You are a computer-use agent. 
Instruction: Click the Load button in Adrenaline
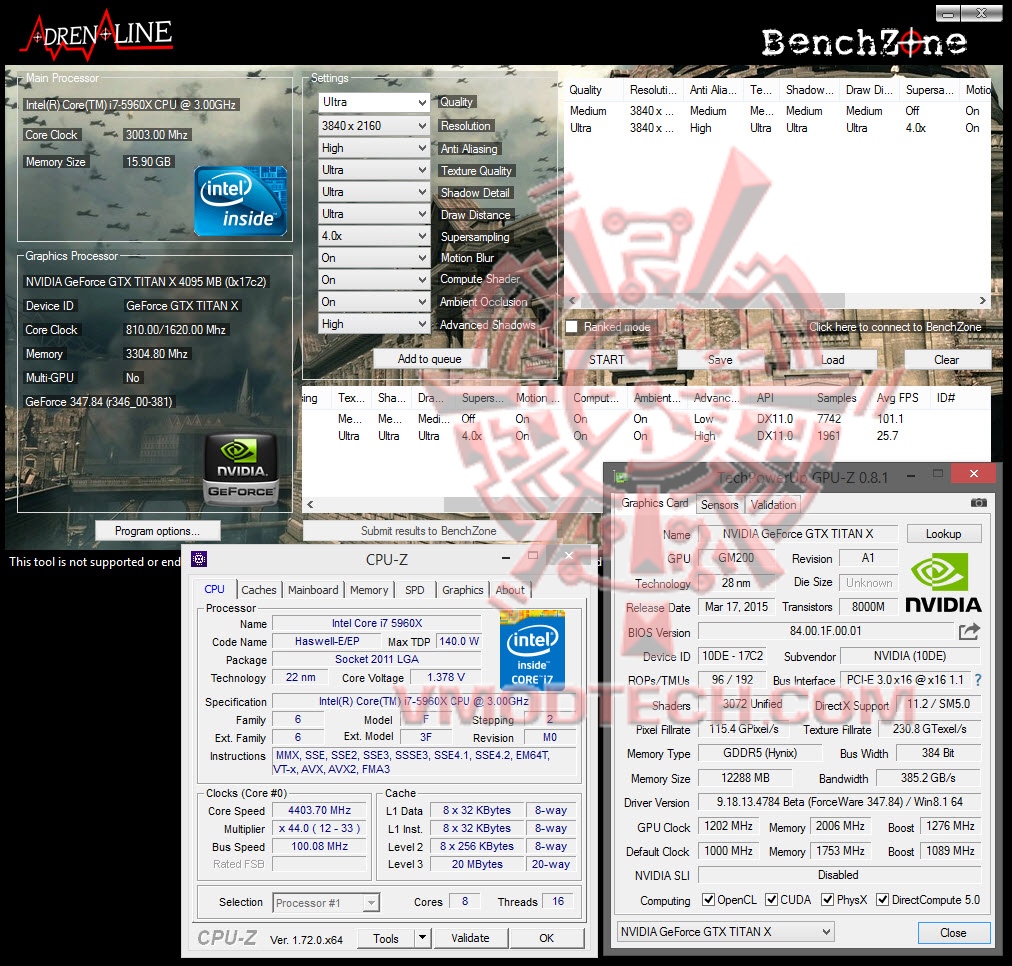coord(832,359)
